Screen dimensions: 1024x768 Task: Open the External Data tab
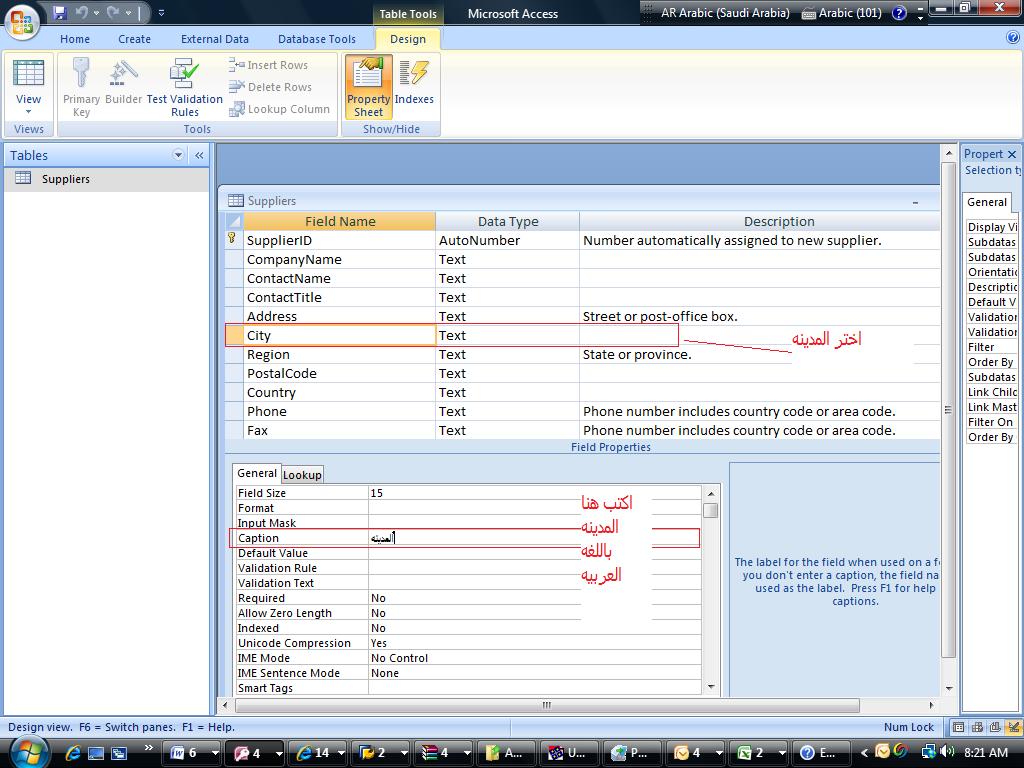coord(215,39)
